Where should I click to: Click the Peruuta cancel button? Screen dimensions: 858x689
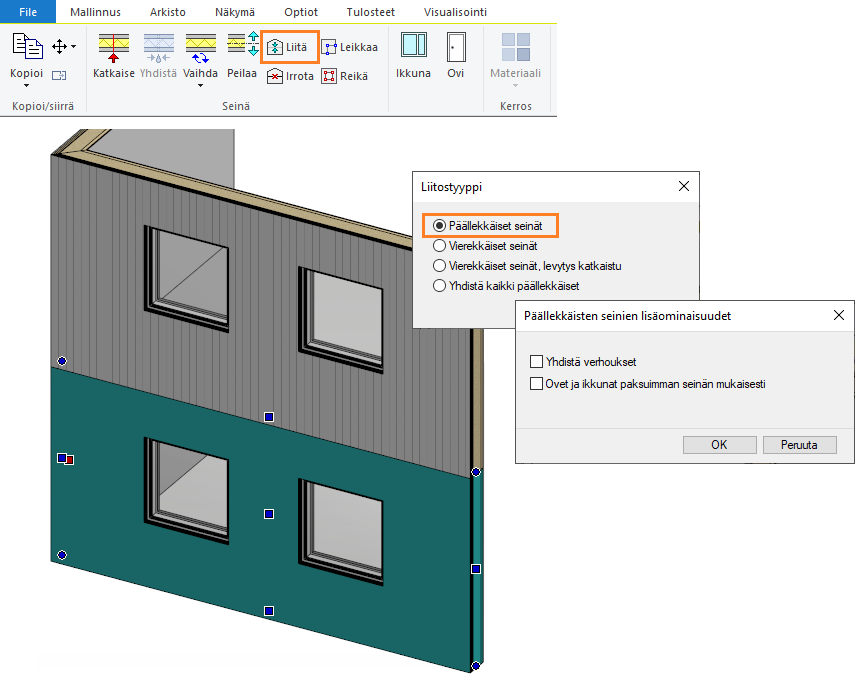point(799,445)
